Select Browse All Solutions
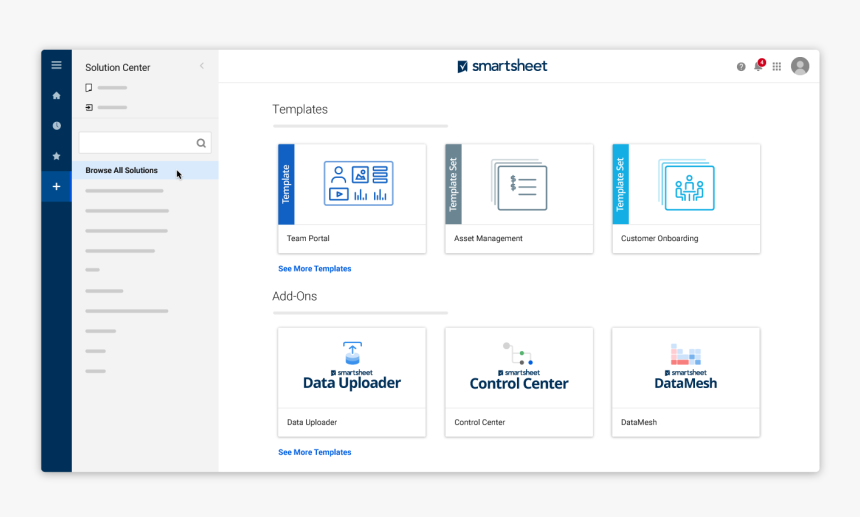 145,170
